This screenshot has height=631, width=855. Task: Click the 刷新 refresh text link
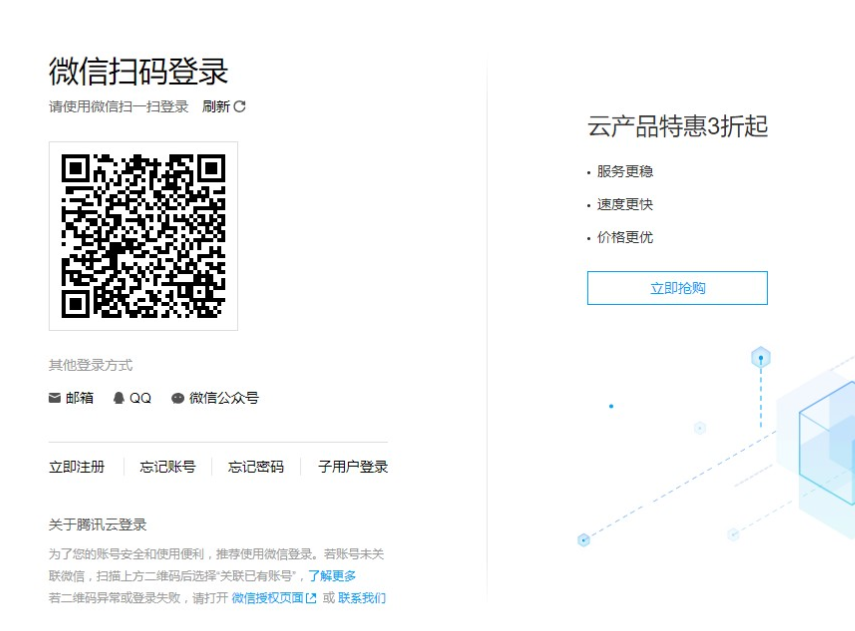[x=216, y=106]
